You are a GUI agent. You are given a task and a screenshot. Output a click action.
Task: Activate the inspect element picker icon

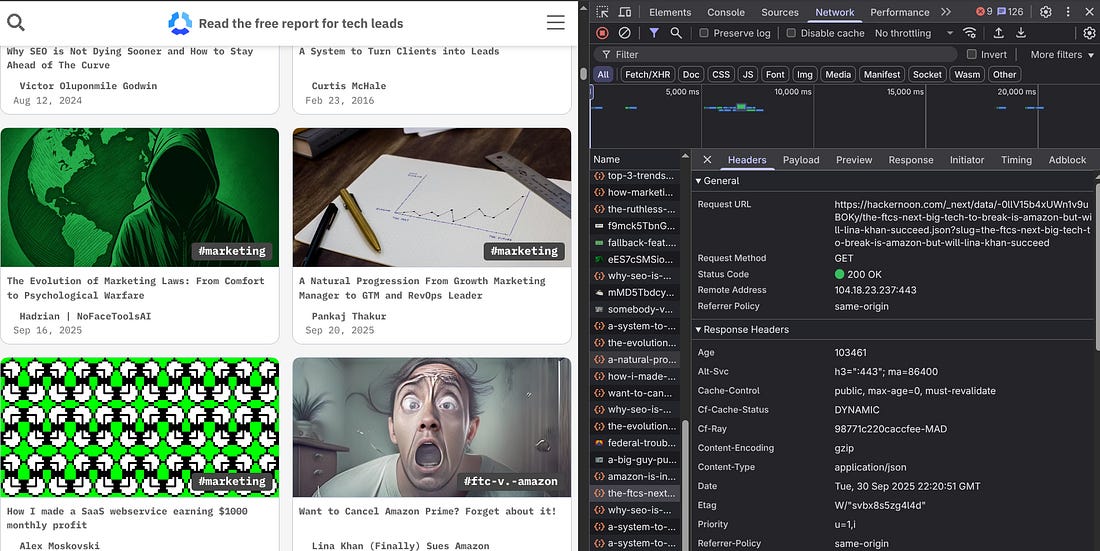point(602,12)
